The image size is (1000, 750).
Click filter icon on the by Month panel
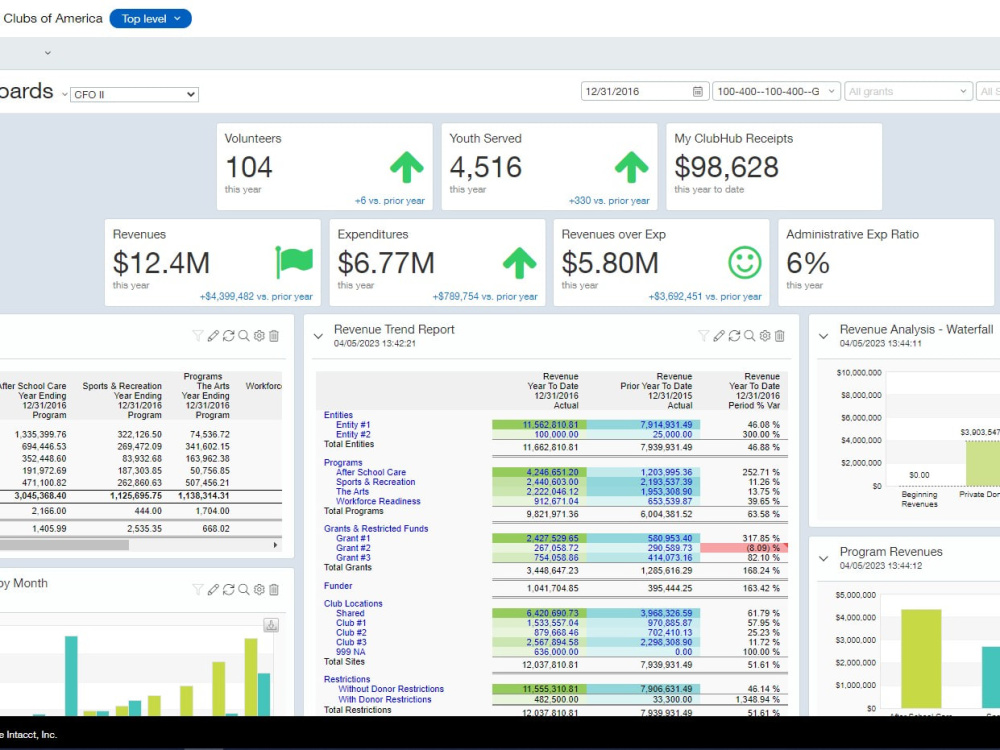point(198,589)
